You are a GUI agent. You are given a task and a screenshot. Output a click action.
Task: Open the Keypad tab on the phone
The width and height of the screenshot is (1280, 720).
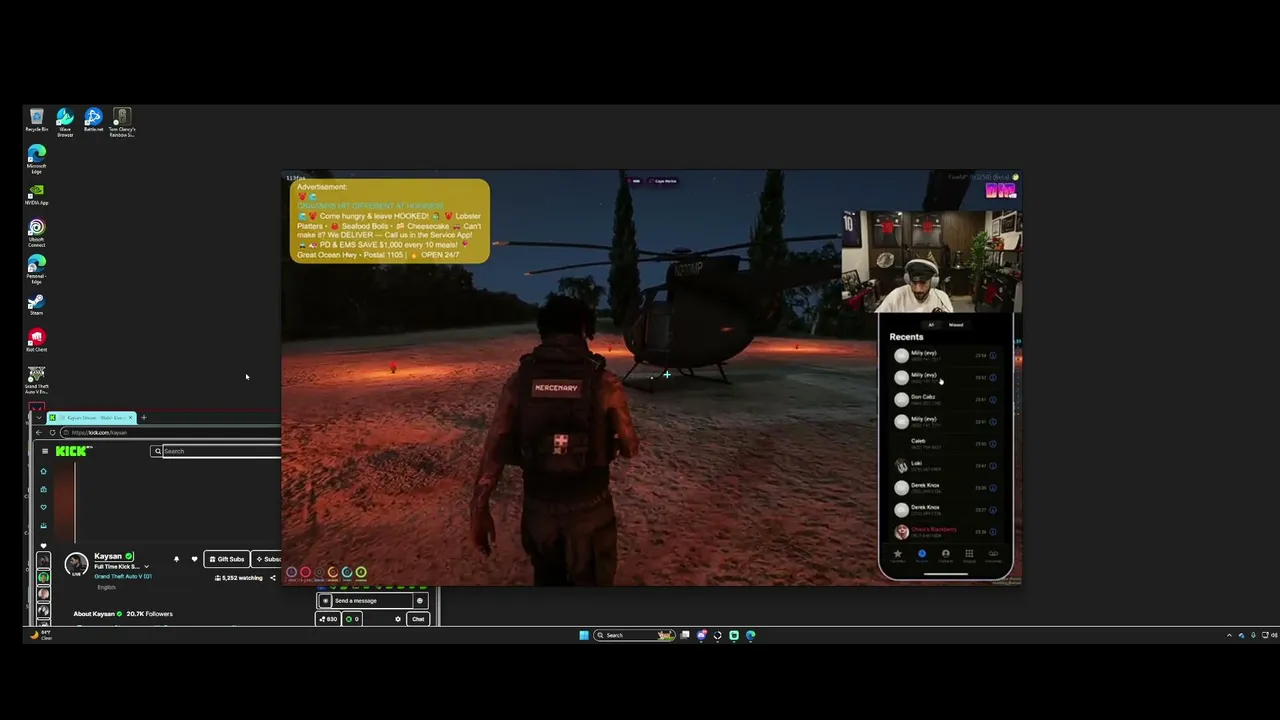969,555
